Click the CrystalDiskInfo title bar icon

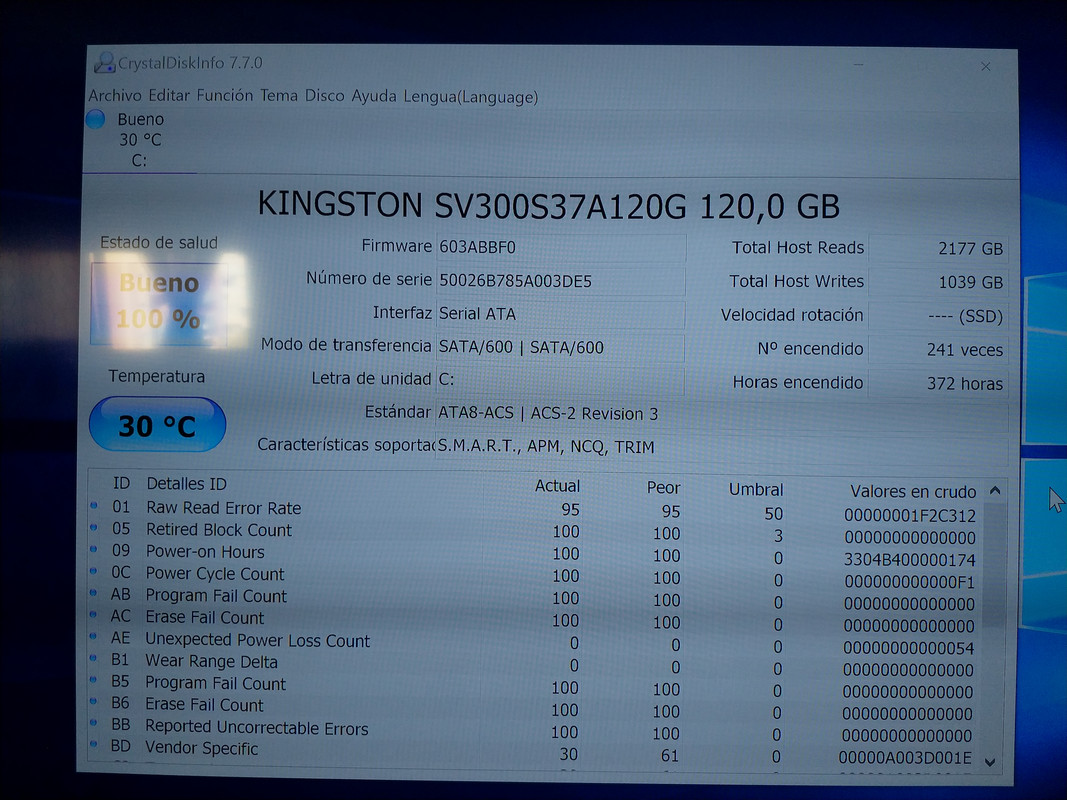(x=104, y=63)
